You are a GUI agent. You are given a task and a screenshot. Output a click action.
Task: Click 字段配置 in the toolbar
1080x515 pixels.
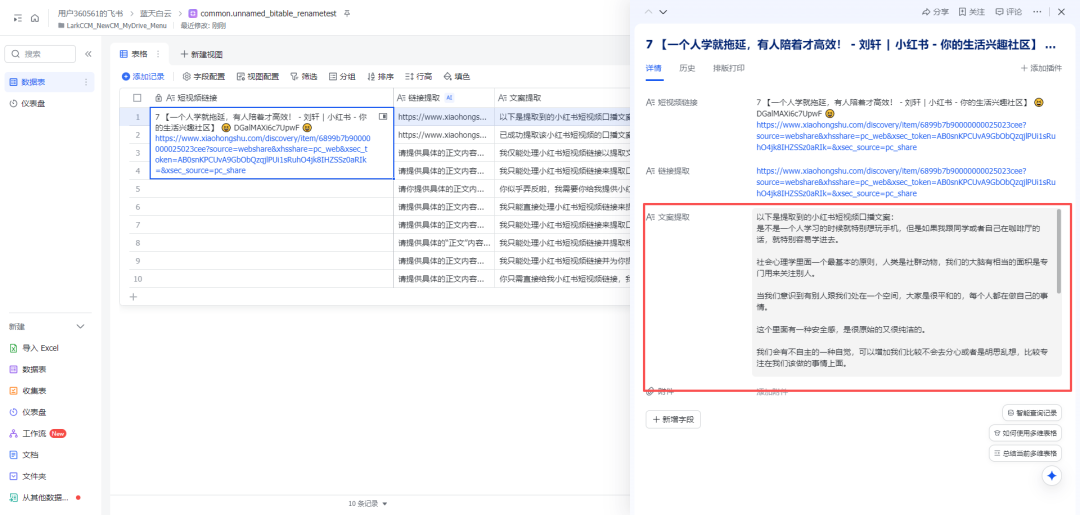[x=203, y=76]
